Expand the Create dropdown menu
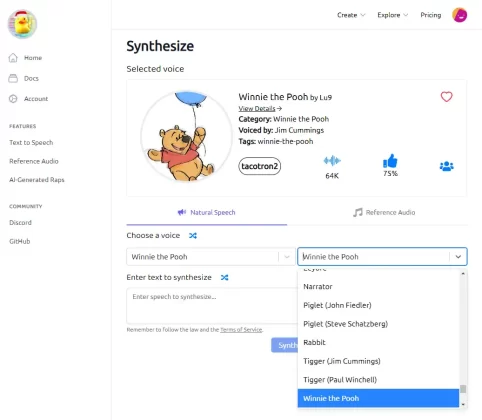 351,15
